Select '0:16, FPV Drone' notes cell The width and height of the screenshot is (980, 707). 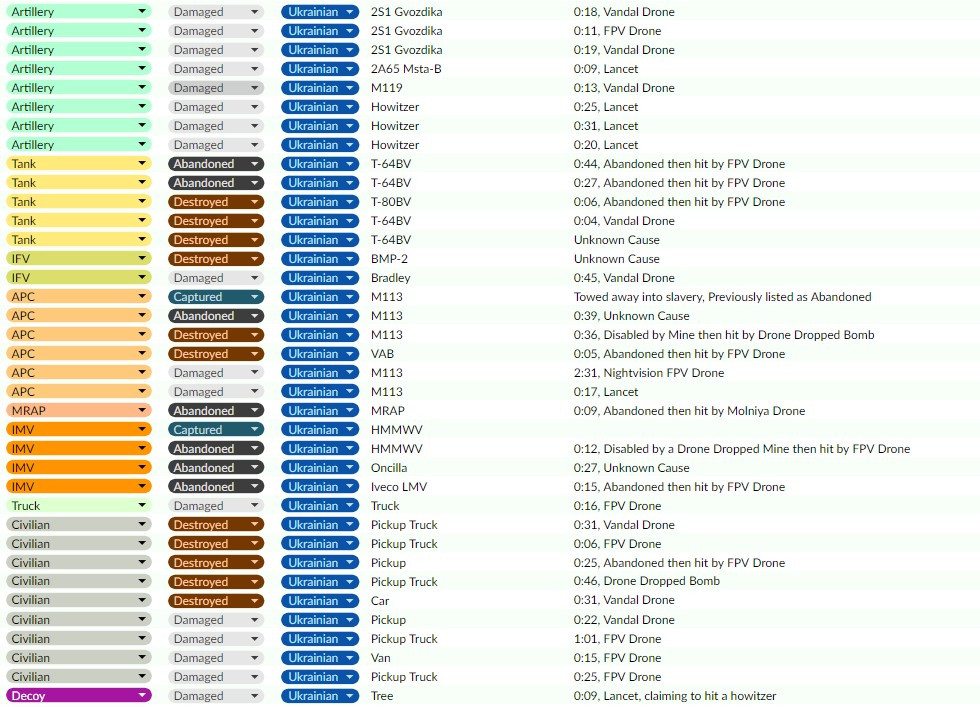[x=618, y=506]
